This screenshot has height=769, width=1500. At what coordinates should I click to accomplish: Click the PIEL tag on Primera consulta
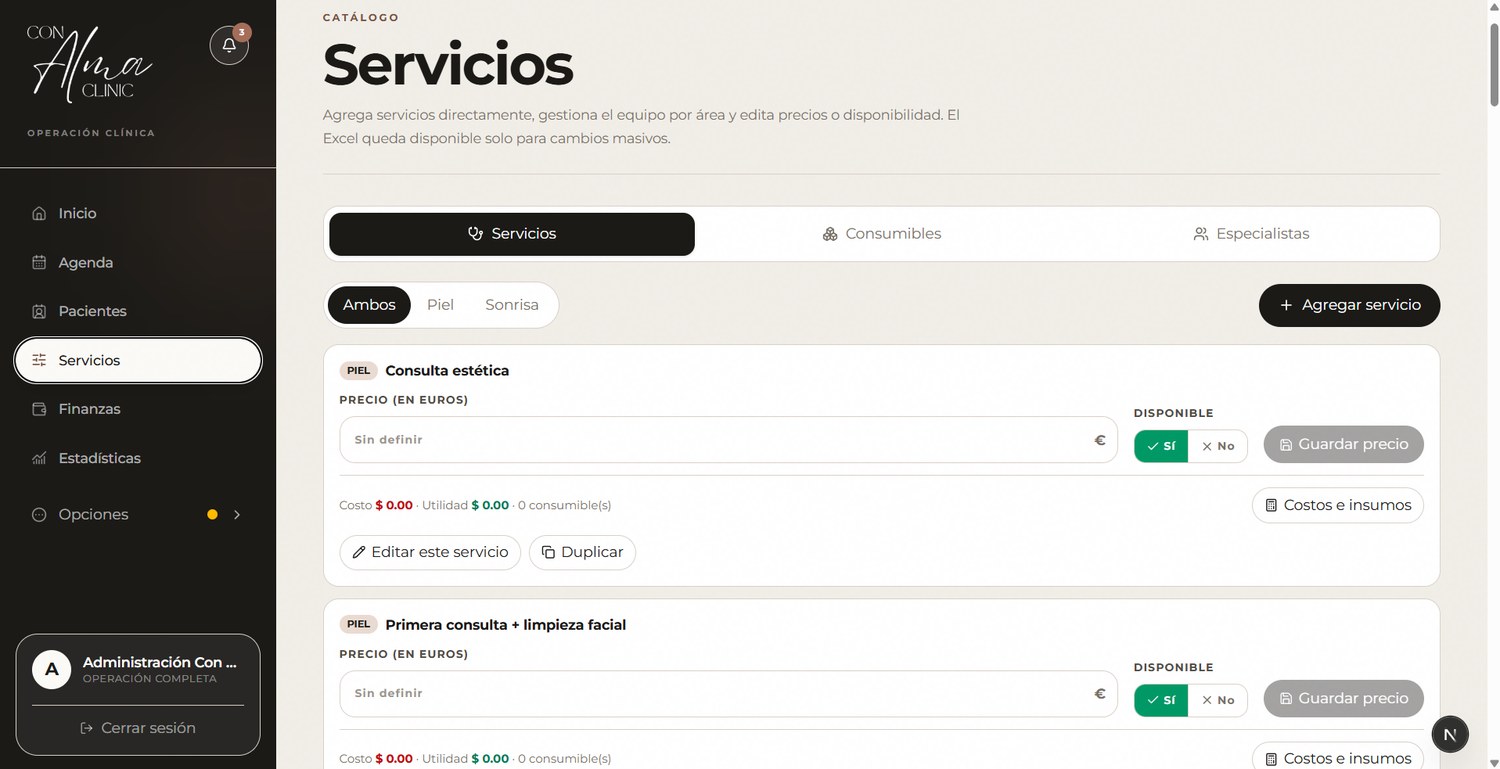click(x=358, y=624)
